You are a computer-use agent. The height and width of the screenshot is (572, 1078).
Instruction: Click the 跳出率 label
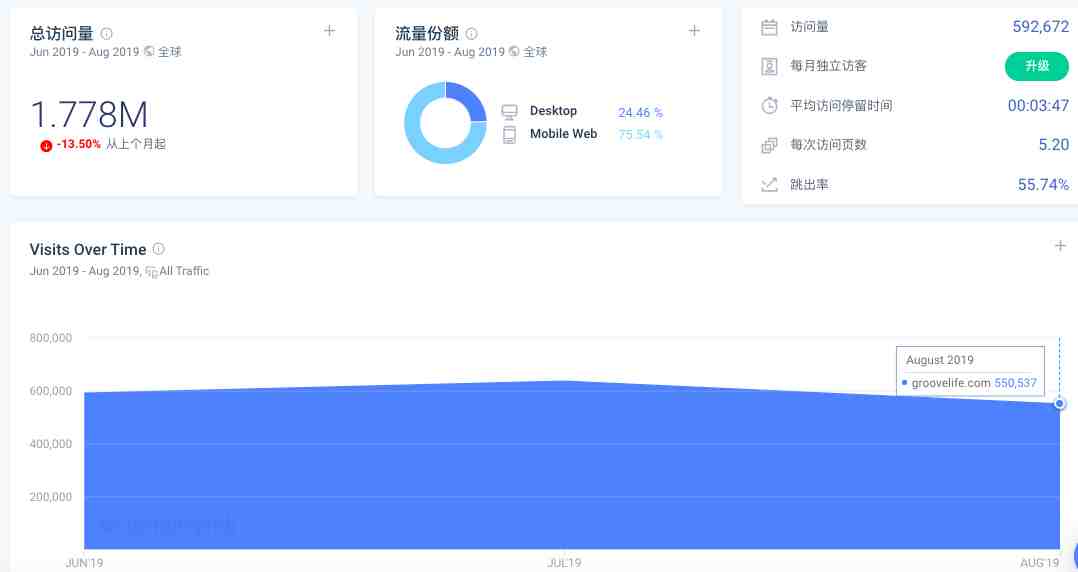(x=809, y=184)
